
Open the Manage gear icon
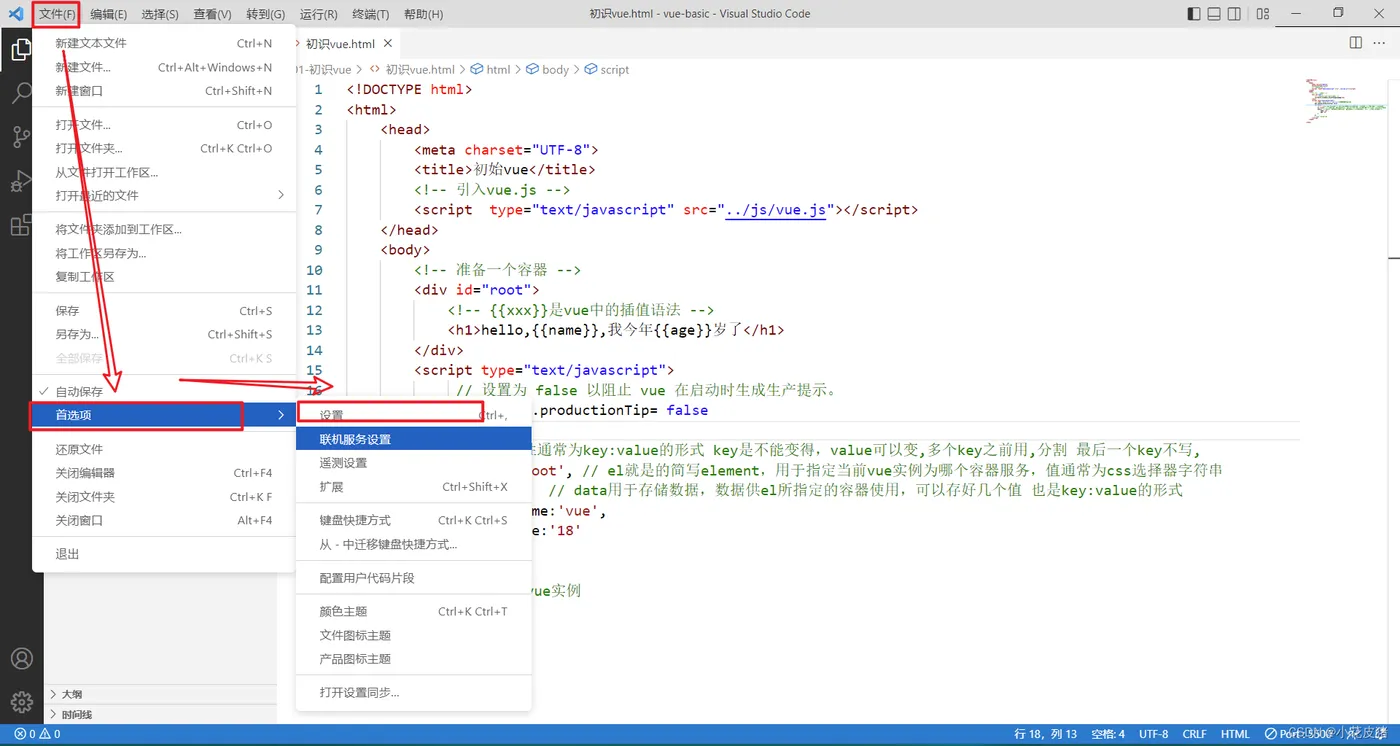(x=21, y=703)
